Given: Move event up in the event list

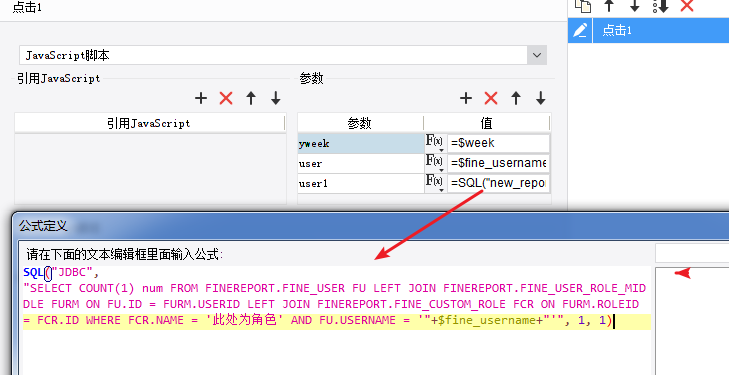Looking at the screenshot, I should pyautogui.click(x=609, y=6).
